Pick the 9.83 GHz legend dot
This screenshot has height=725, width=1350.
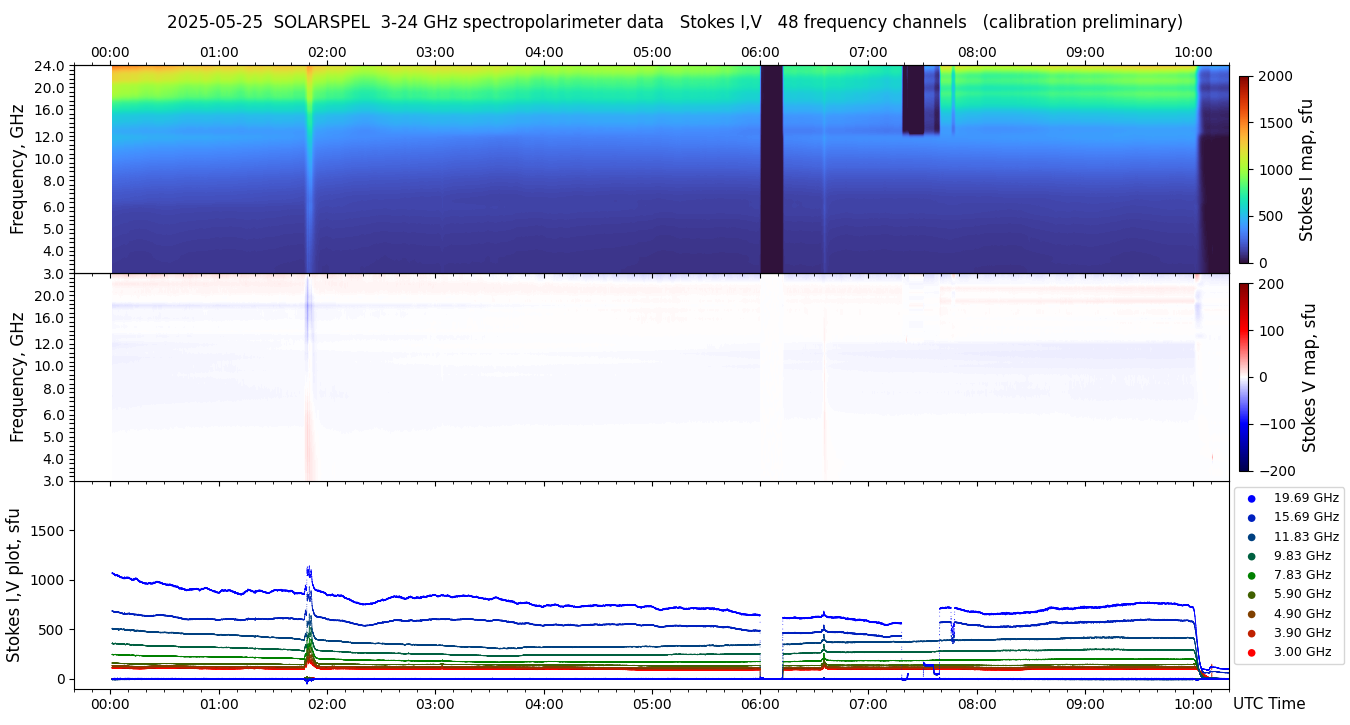1251,556
